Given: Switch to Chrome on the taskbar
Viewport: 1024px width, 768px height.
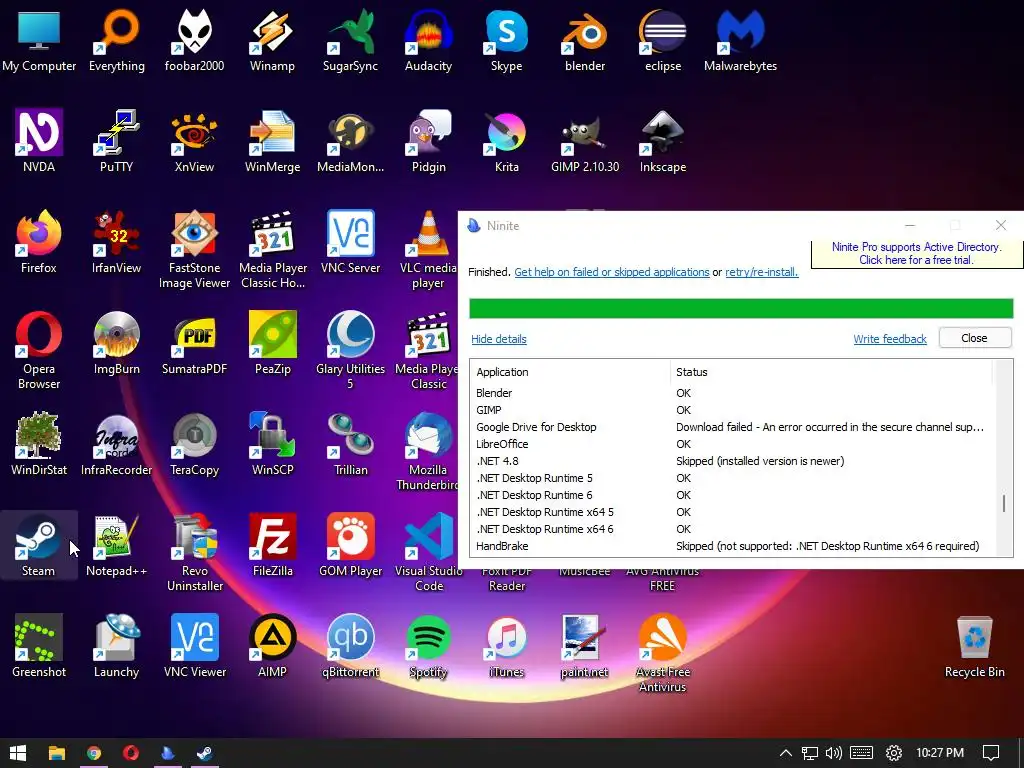Looking at the screenshot, I should (94, 753).
